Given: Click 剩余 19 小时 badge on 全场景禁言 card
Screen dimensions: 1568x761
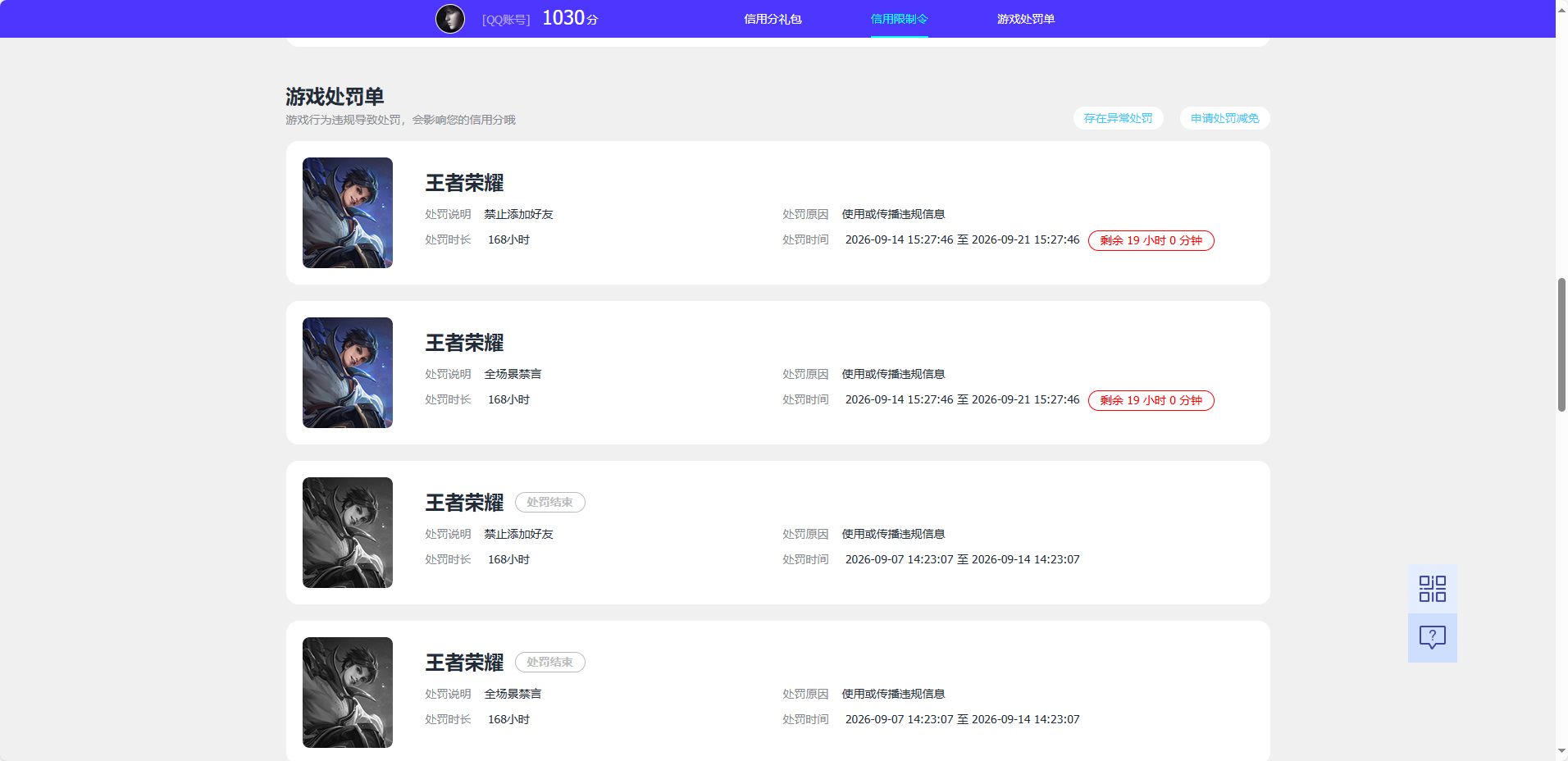Looking at the screenshot, I should [1151, 400].
